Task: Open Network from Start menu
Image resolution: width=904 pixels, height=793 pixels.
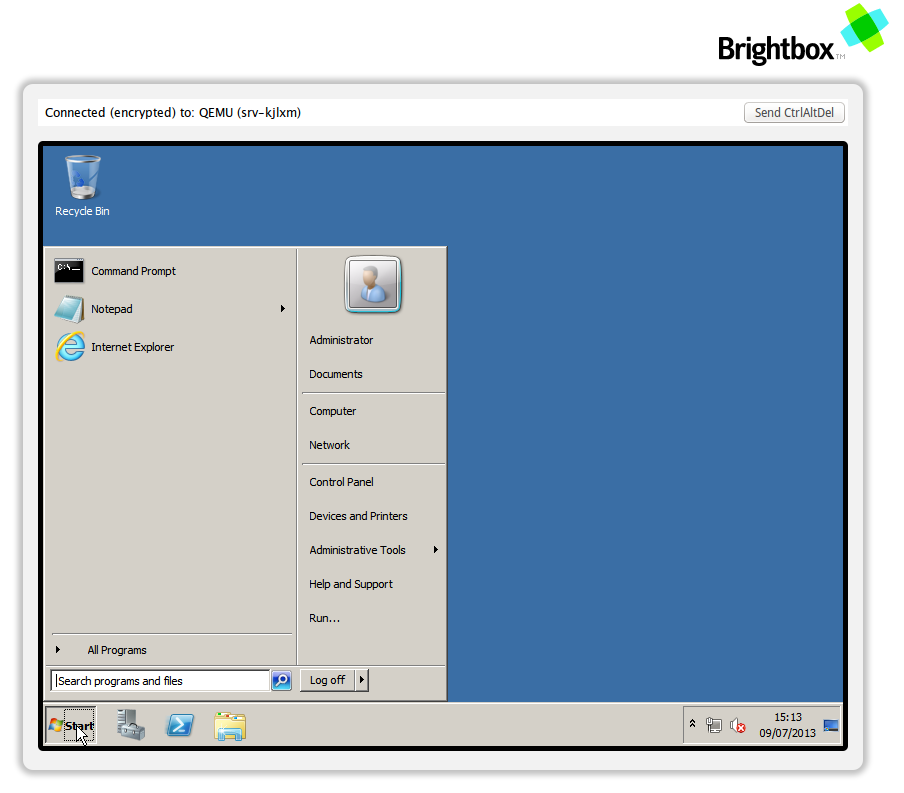Action: pyautogui.click(x=329, y=445)
